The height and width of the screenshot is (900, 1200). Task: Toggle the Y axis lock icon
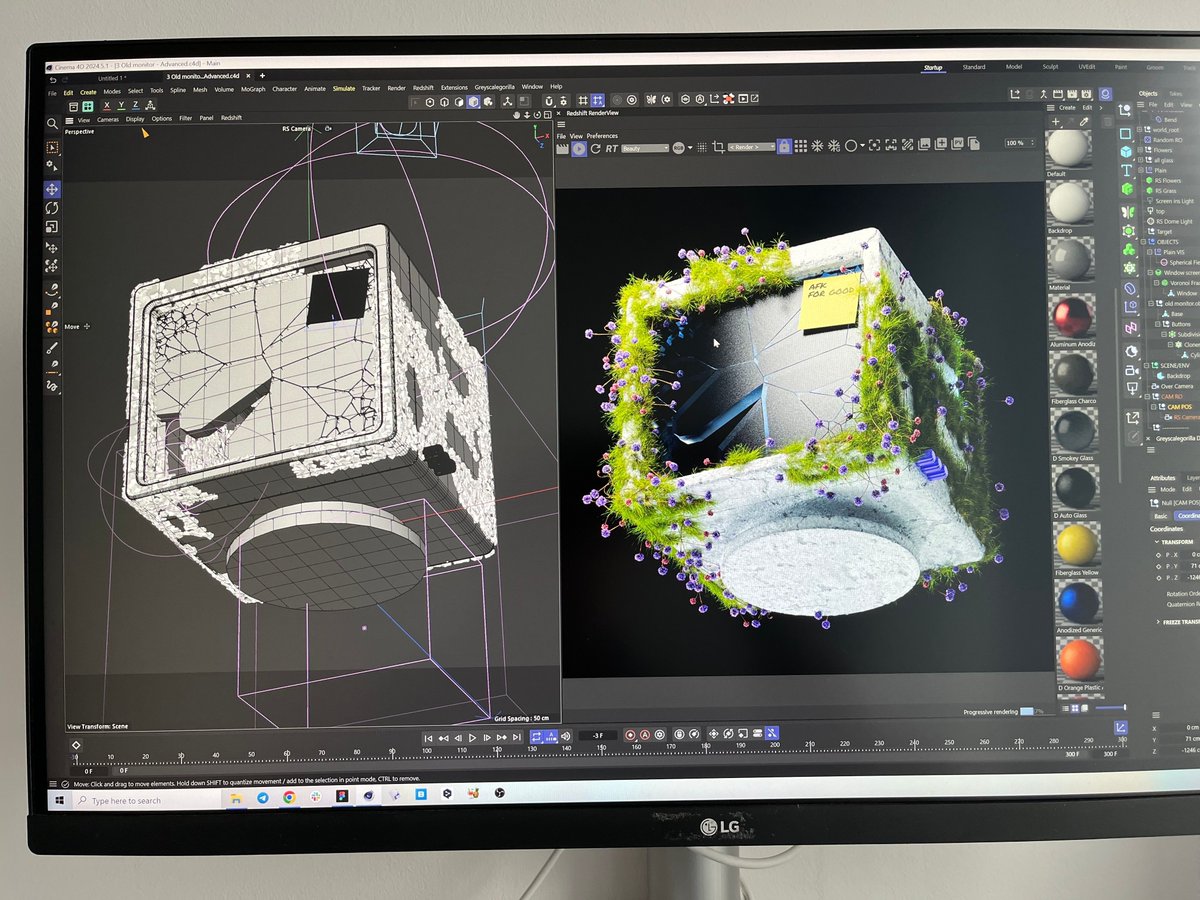(121, 105)
